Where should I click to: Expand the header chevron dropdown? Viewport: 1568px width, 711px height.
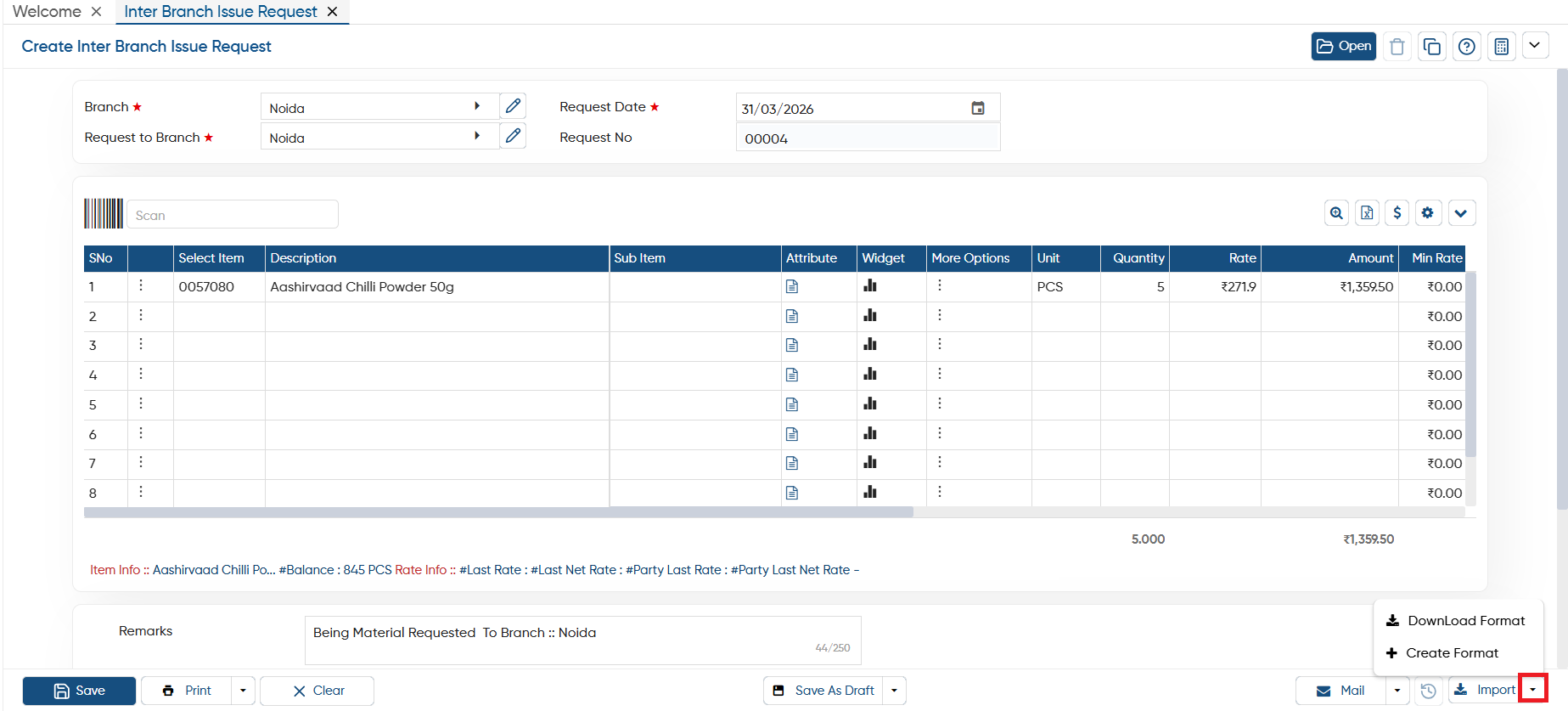point(1535,46)
